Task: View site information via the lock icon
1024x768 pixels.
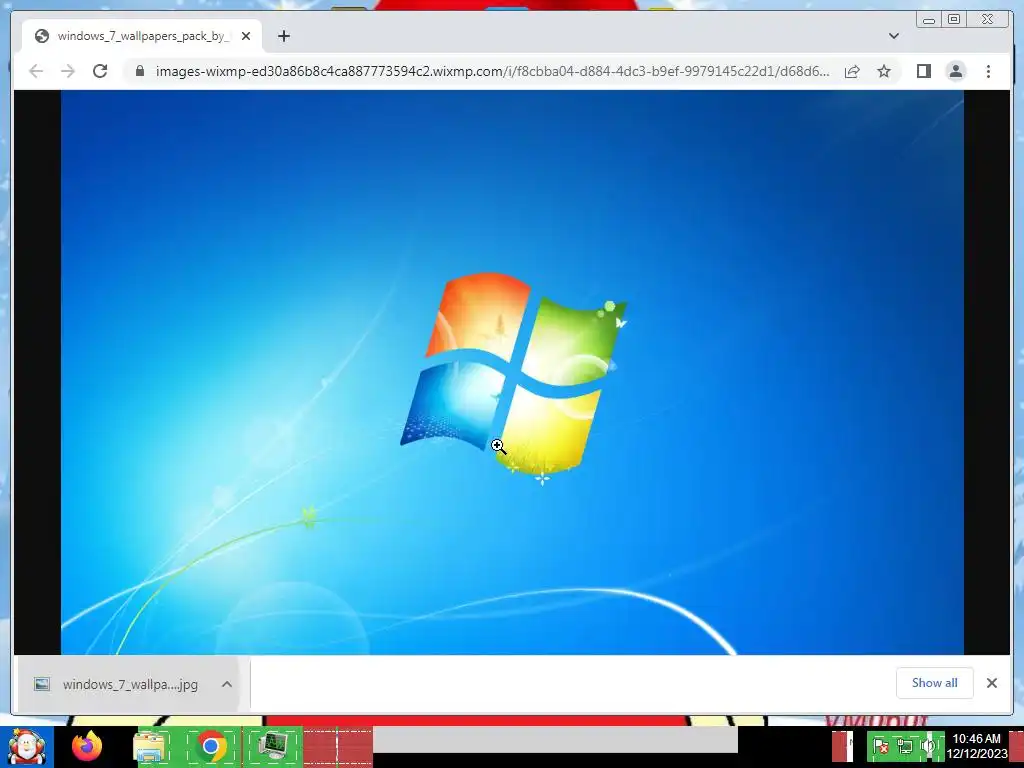Action: pyautogui.click(x=139, y=71)
